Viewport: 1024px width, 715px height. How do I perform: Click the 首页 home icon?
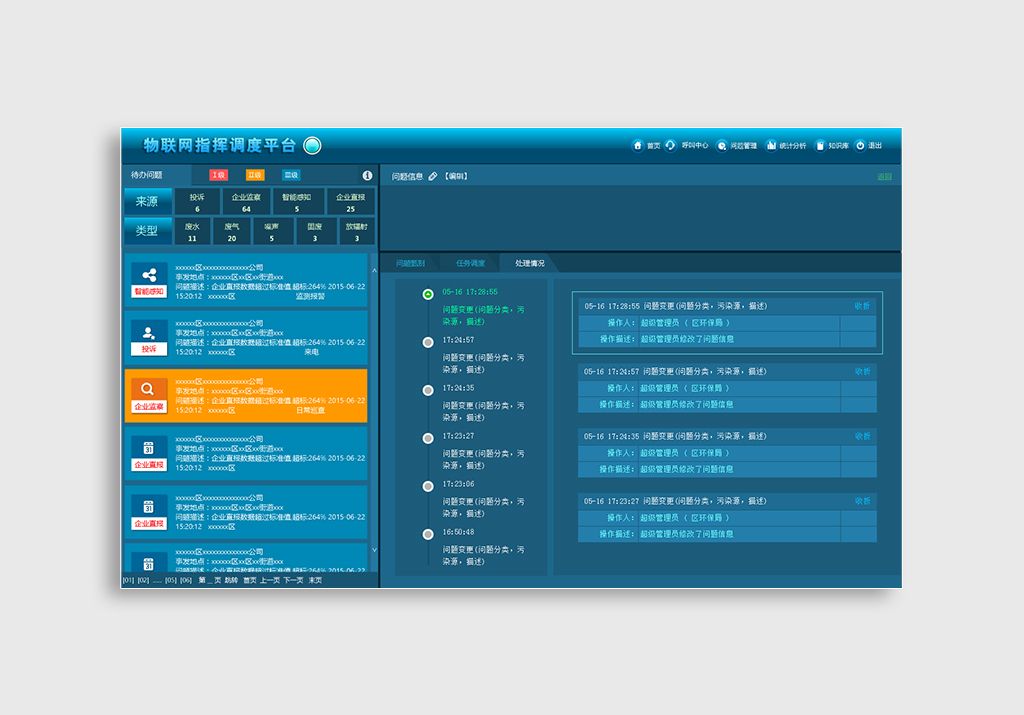[637, 145]
